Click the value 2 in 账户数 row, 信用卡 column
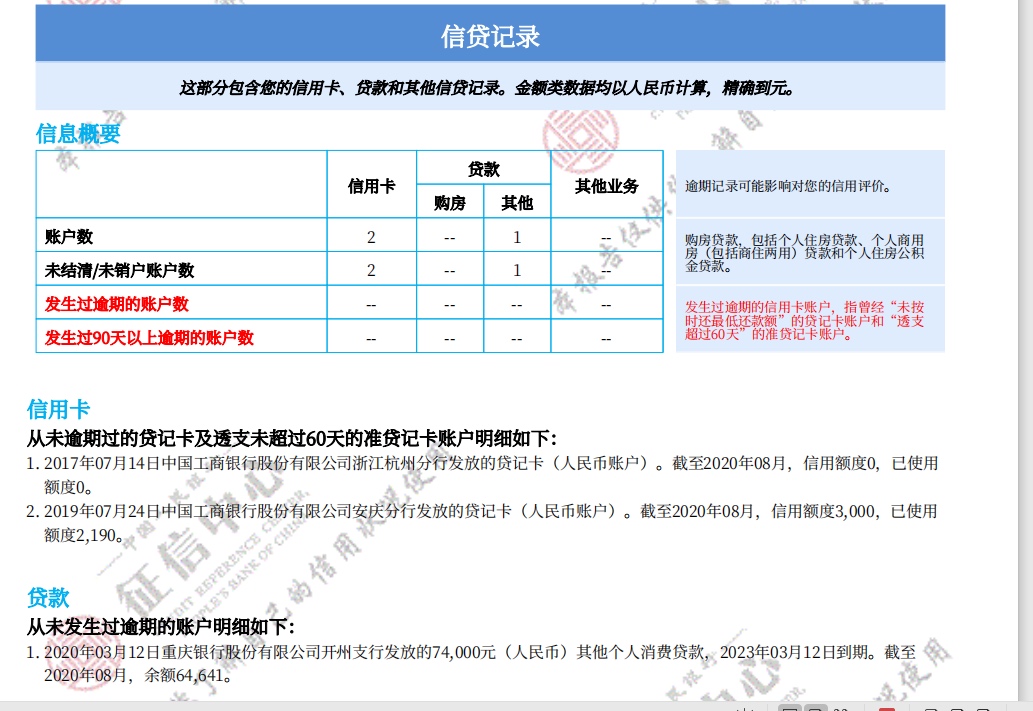The width and height of the screenshot is (1033, 711). [x=372, y=237]
